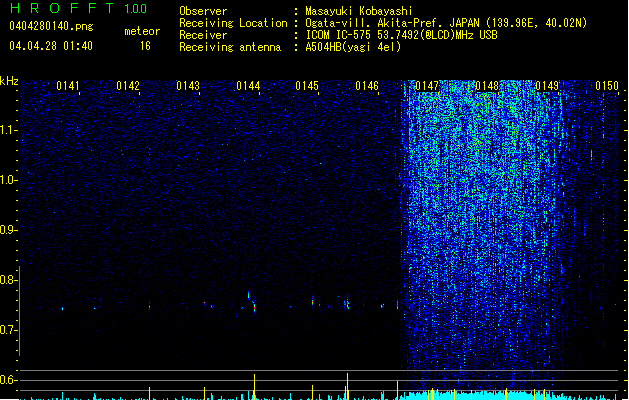Screen dimensions: 629x400
Task: Click the meteor count value 16
Action: point(145,46)
